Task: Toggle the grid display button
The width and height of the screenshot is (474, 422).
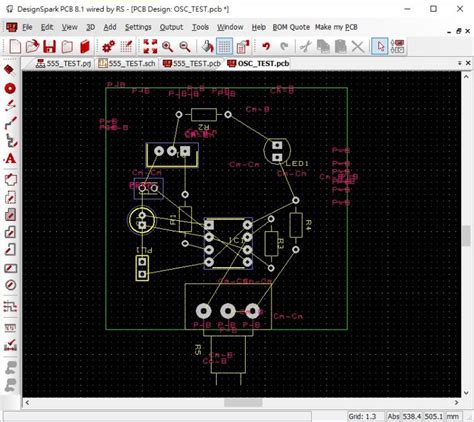Action: (225, 47)
